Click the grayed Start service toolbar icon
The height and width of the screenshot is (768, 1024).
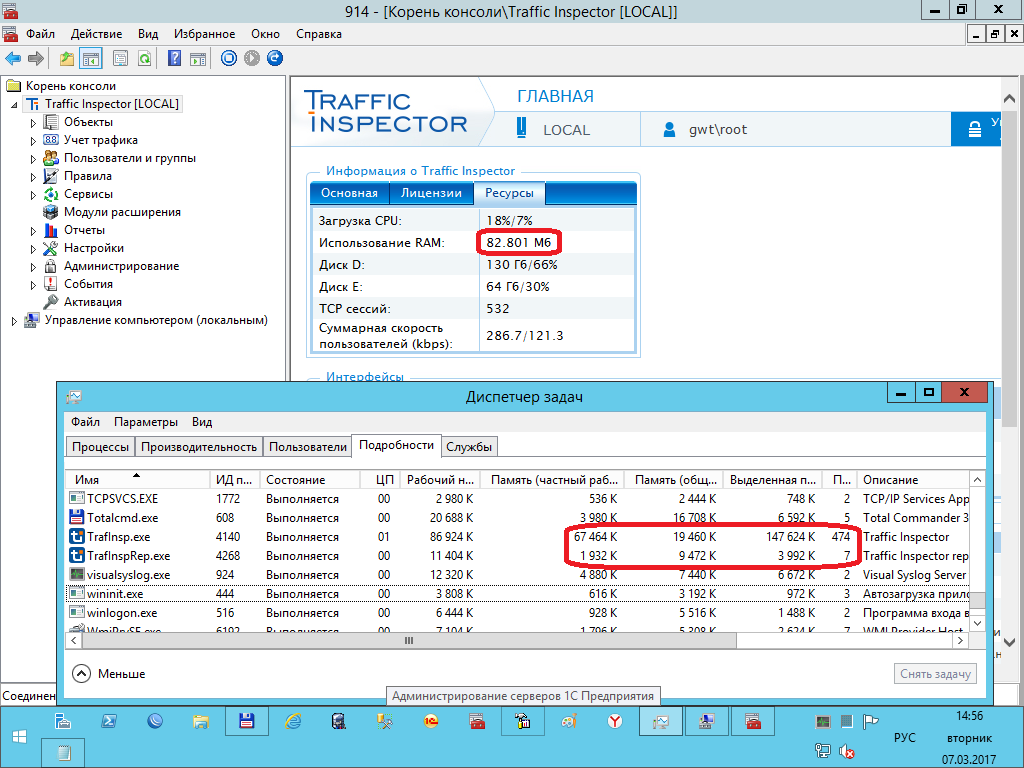(x=252, y=58)
